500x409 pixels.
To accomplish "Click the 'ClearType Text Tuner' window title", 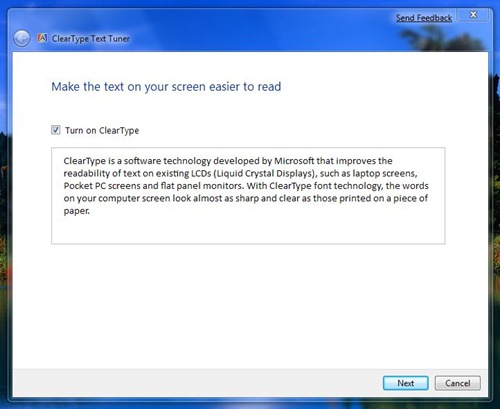I will (x=91, y=39).
